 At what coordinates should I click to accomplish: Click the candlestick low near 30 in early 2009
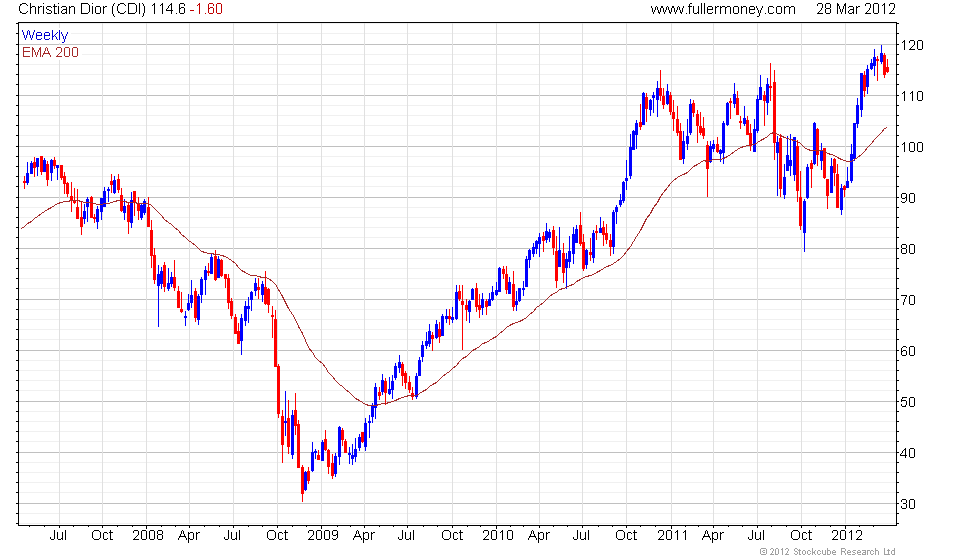pos(302,484)
